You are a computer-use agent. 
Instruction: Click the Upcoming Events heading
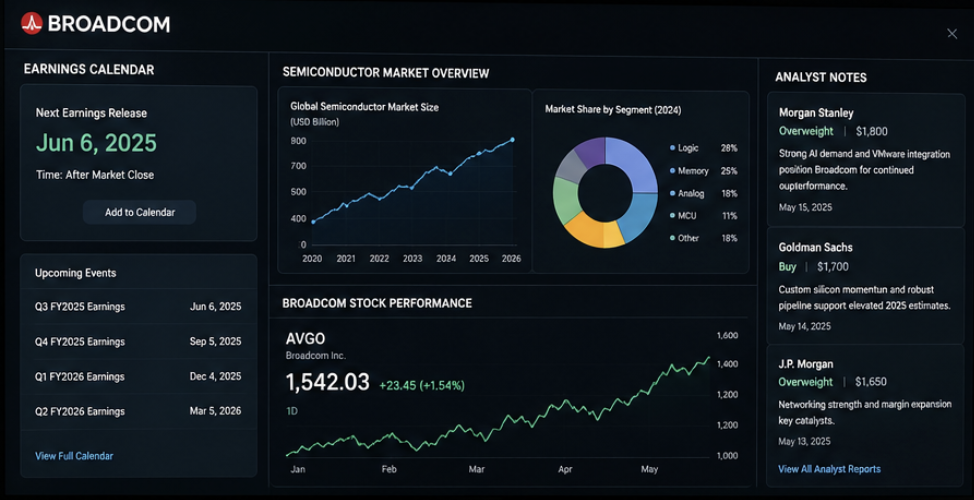[75, 273]
